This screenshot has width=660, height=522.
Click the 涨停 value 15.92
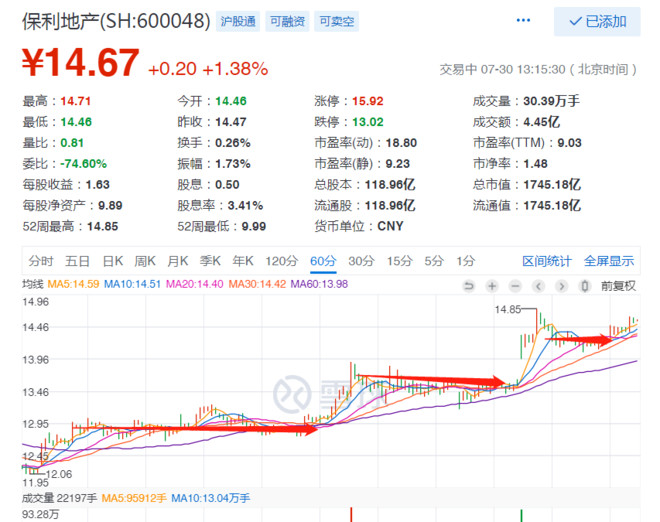point(368,101)
